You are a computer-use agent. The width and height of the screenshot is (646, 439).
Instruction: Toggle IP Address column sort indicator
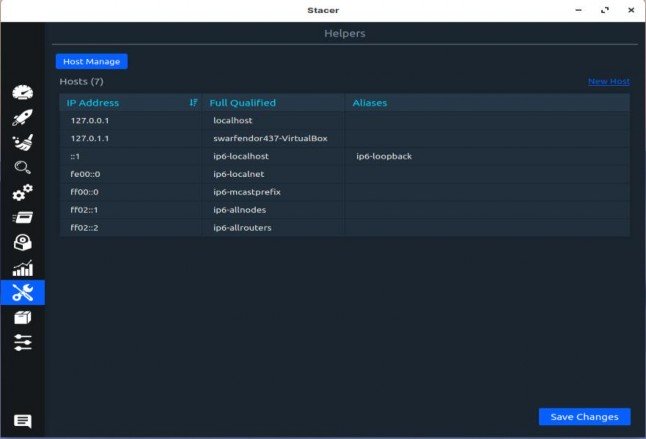tap(193, 103)
